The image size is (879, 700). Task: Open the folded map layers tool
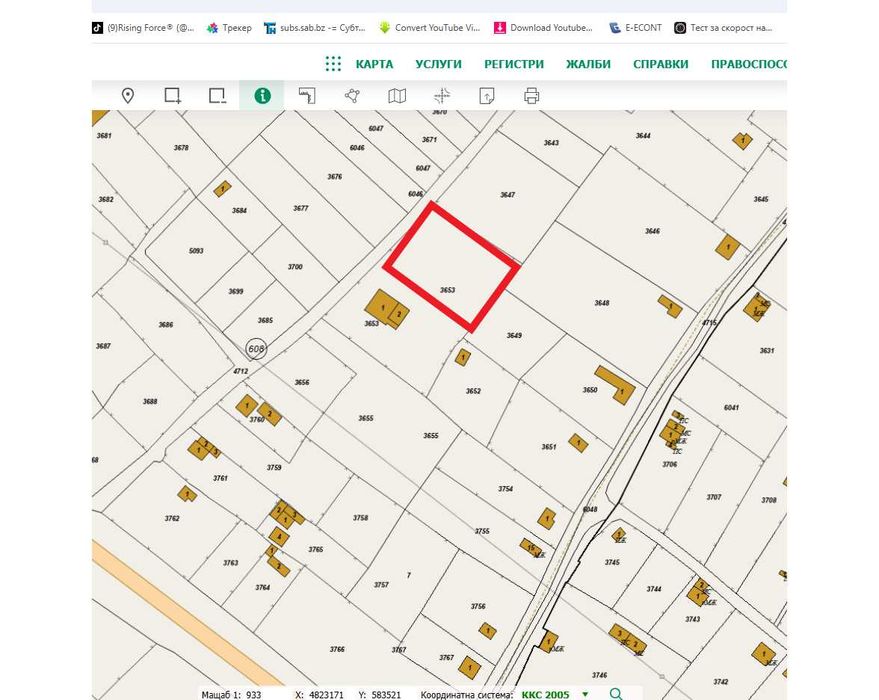point(397,96)
